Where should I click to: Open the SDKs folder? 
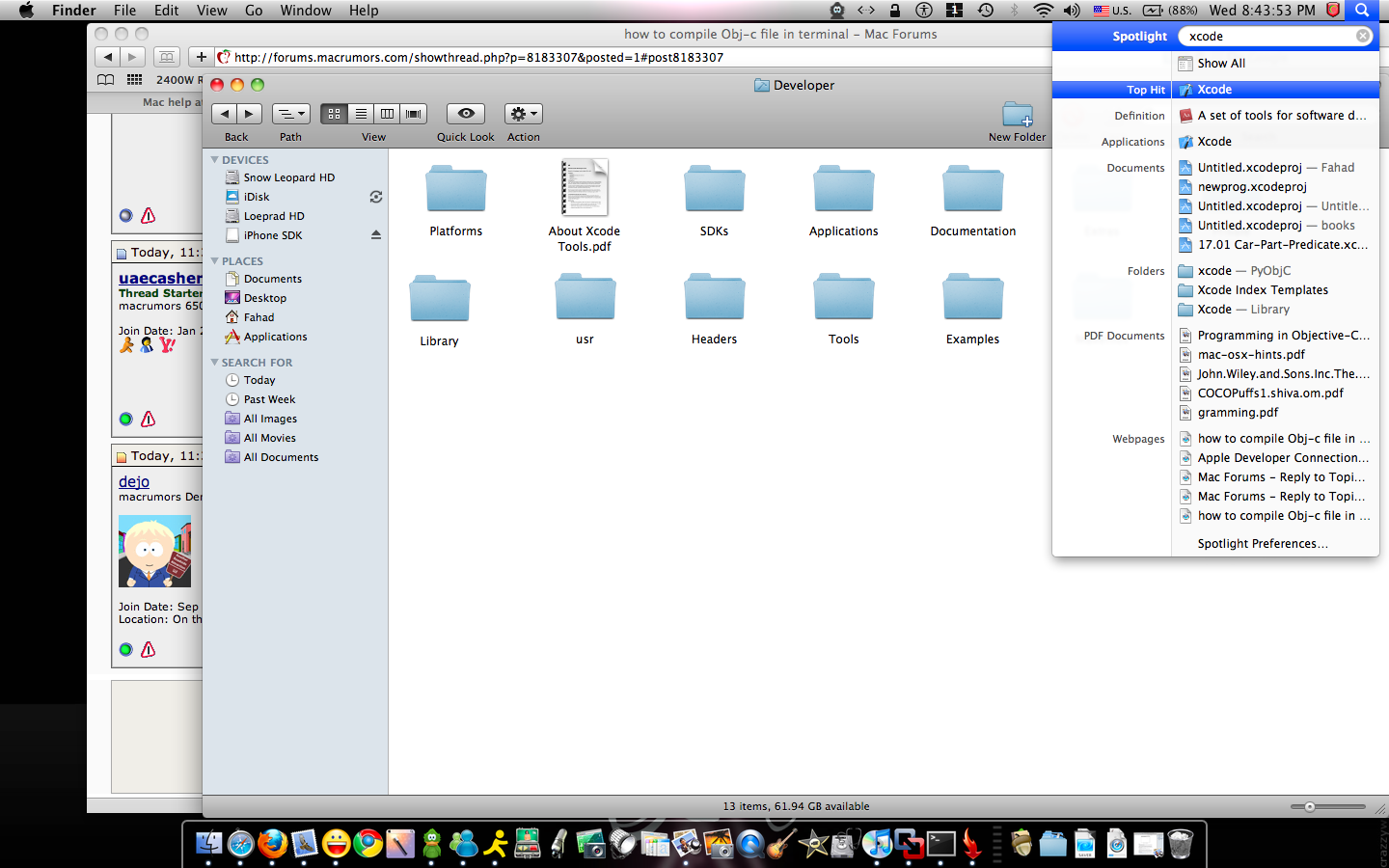point(715,189)
